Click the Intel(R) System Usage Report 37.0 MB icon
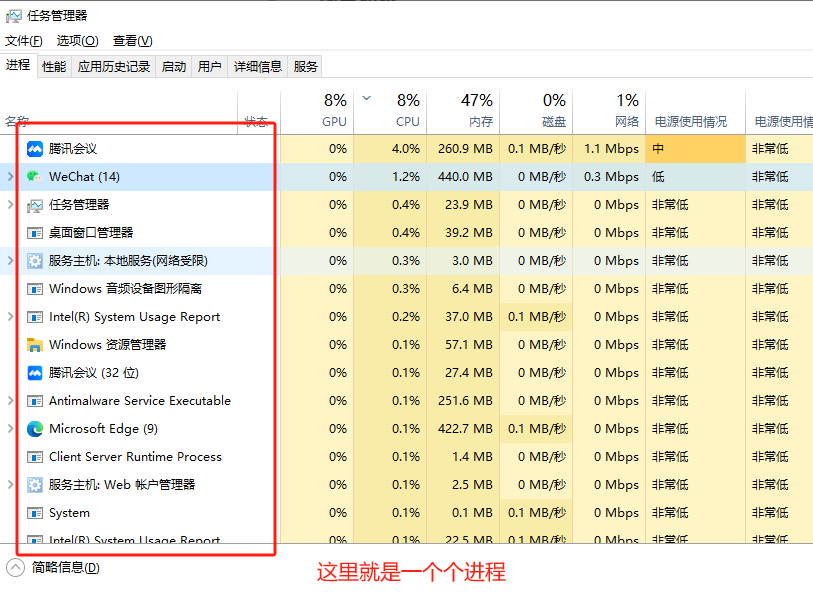 tap(35, 317)
